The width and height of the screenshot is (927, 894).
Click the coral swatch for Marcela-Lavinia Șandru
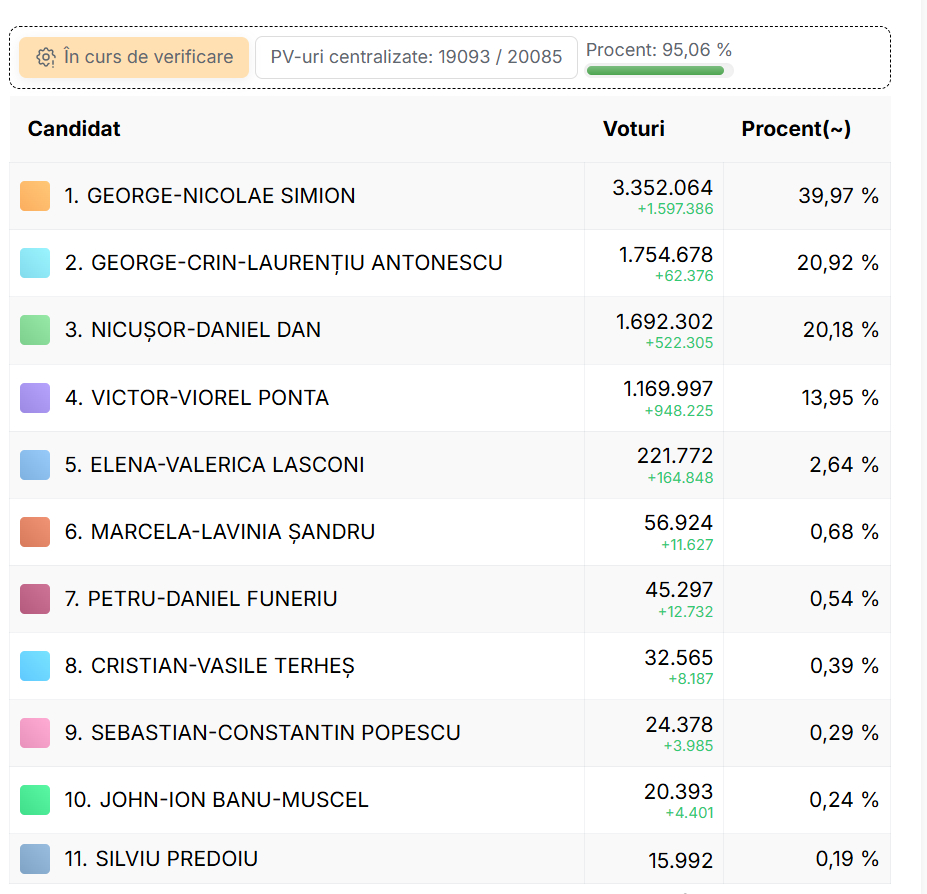35,532
